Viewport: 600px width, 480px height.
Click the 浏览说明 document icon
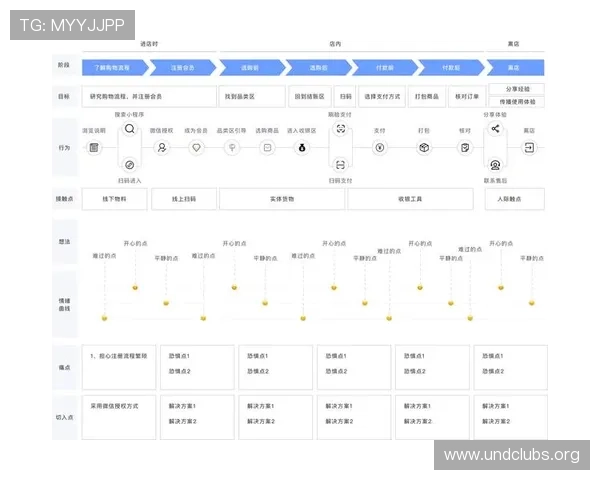(94, 147)
